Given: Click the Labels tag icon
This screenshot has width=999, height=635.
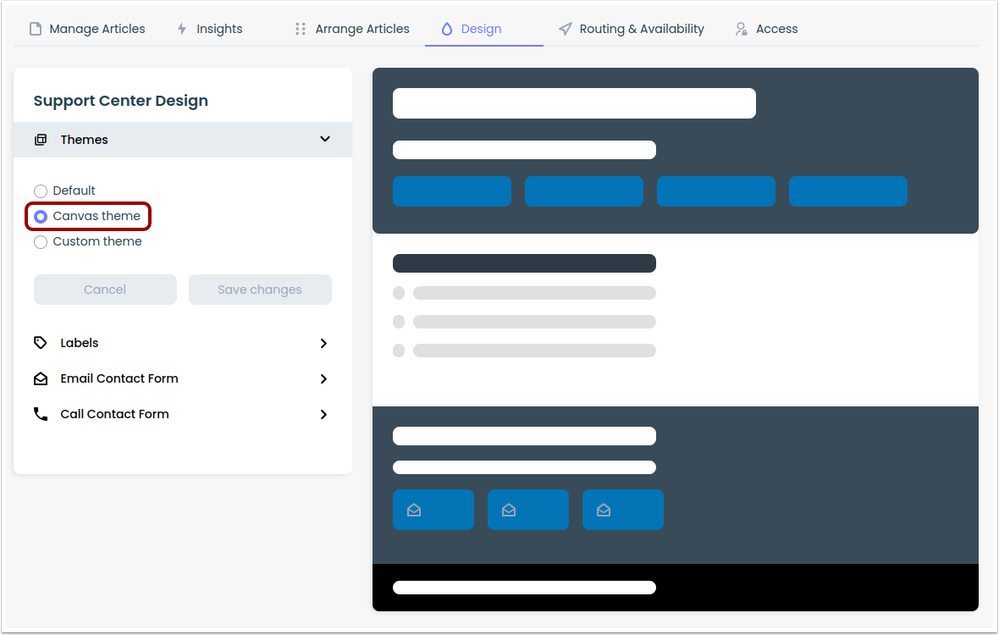Looking at the screenshot, I should pyautogui.click(x=40, y=343).
